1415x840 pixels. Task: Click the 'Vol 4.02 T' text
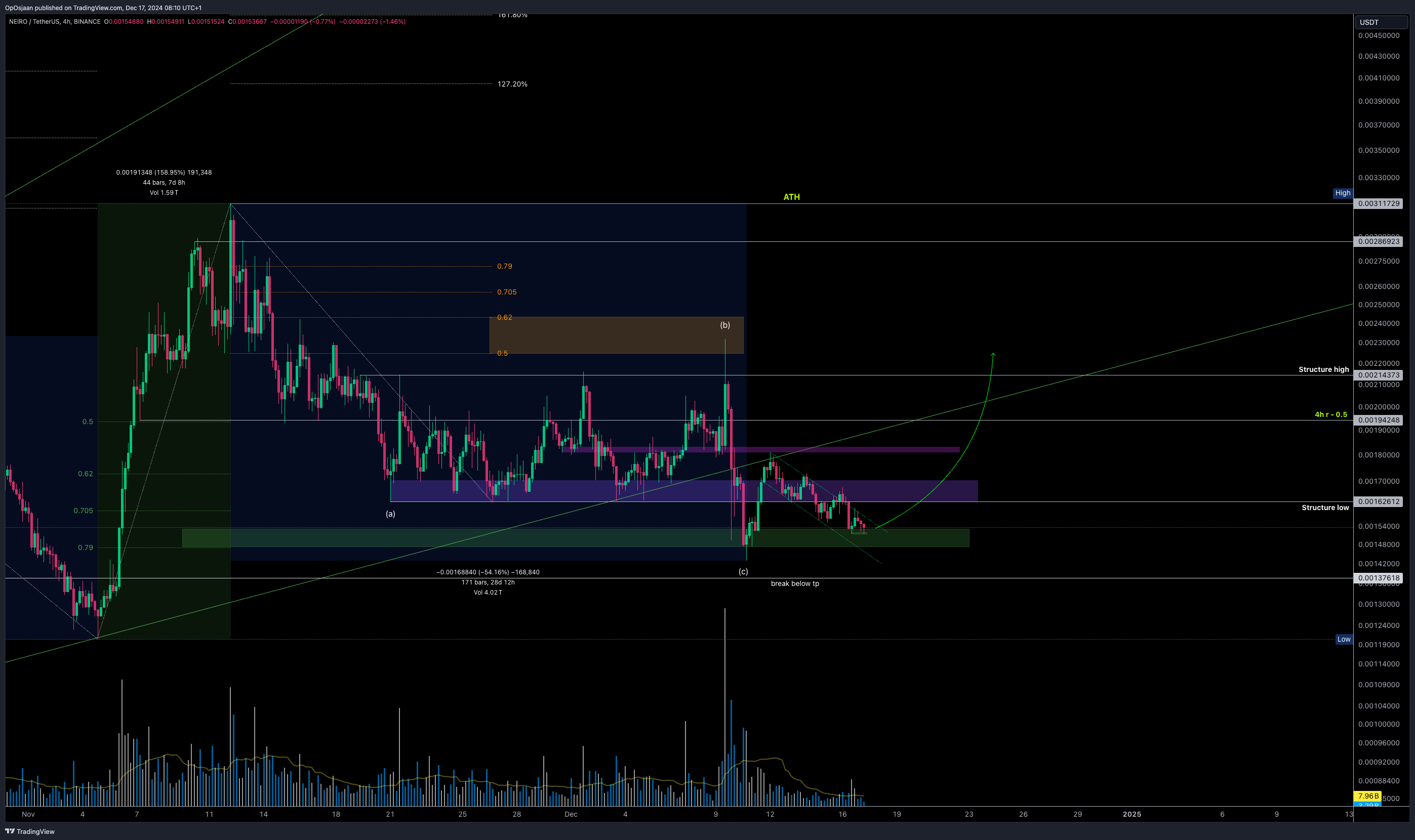[488, 593]
